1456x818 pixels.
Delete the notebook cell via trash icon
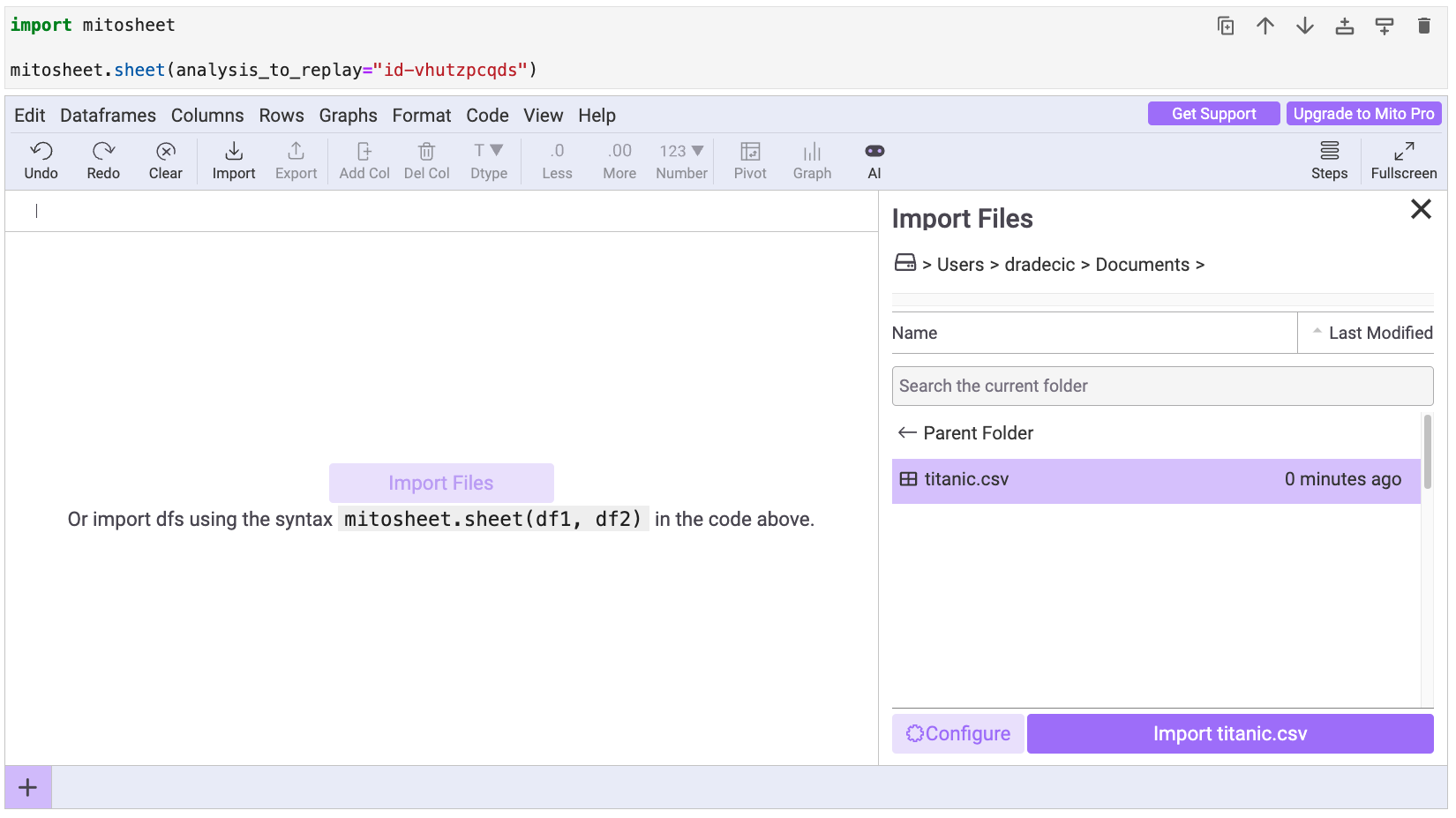tap(1423, 26)
